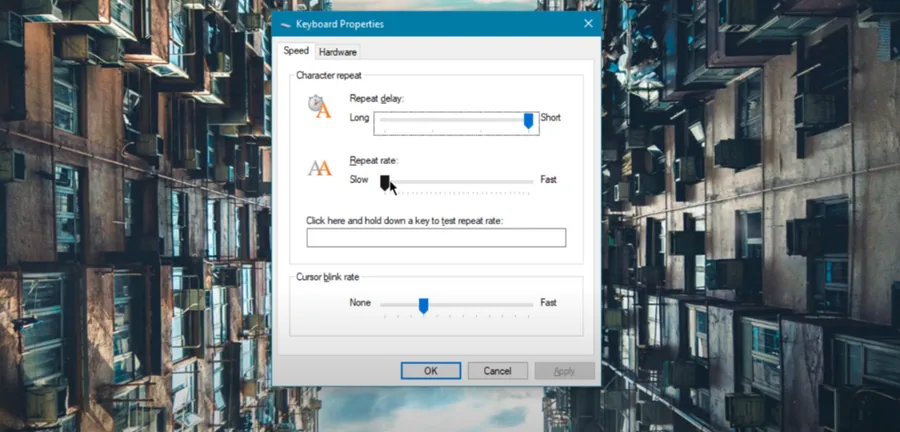Click the Keyboard Properties title bar text
The height and width of the screenshot is (432, 900).
click(340, 24)
